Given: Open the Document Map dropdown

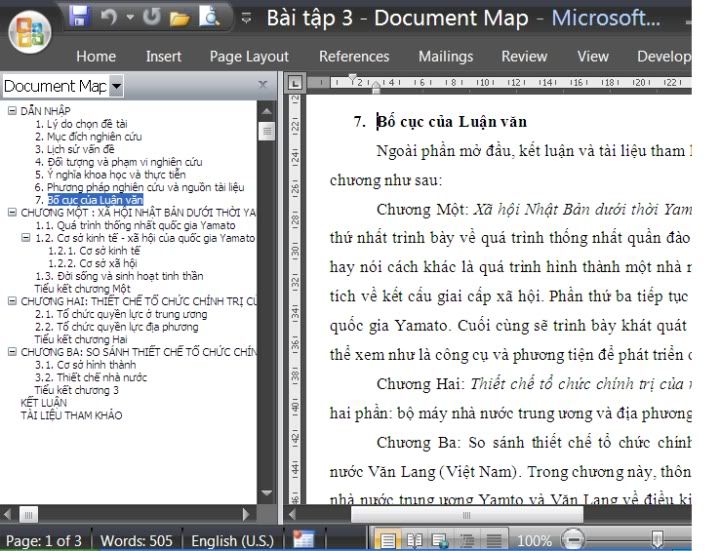Looking at the screenshot, I should point(117,87).
